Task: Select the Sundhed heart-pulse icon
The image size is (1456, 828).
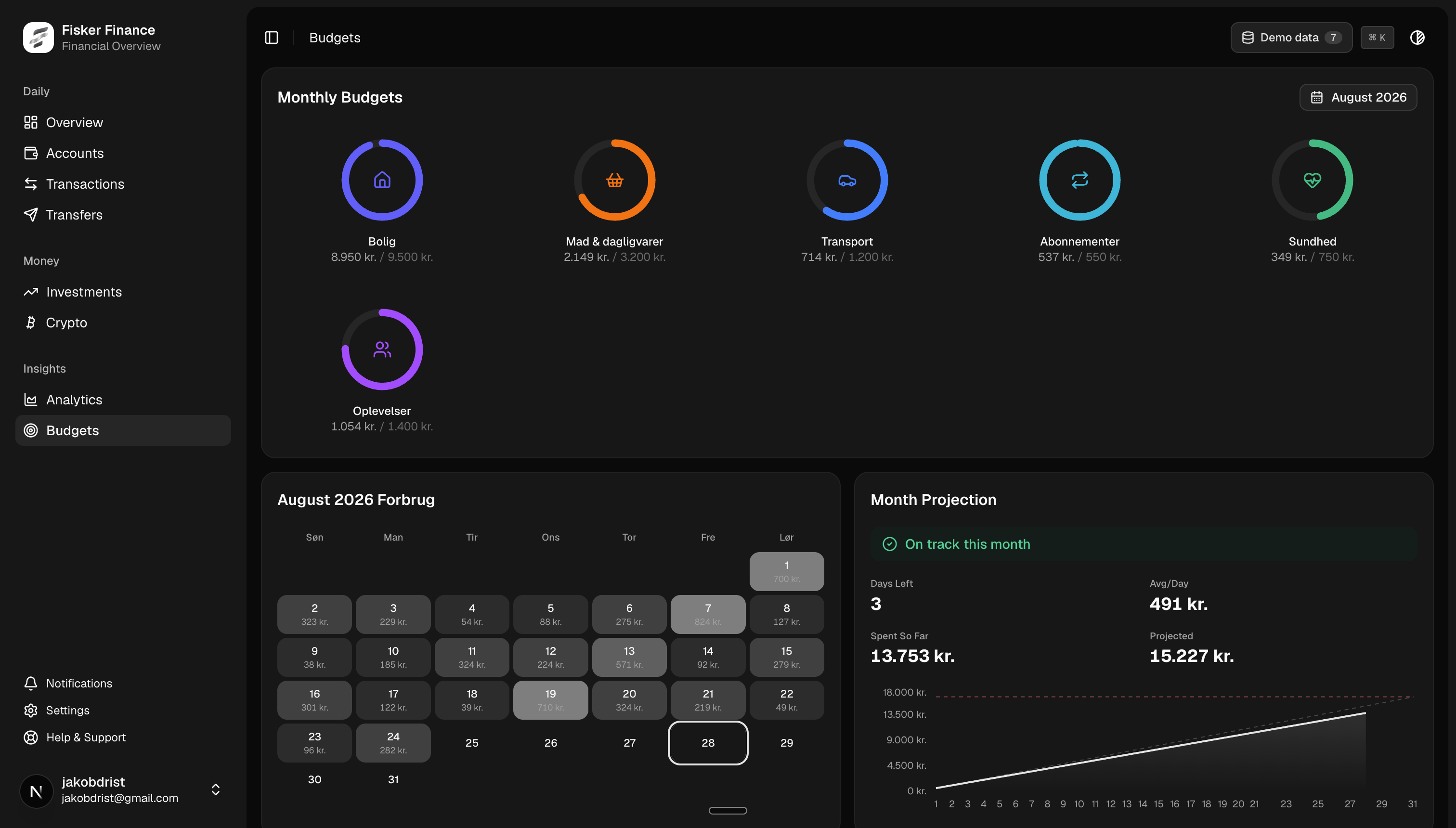Action: [x=1312, y=180]
